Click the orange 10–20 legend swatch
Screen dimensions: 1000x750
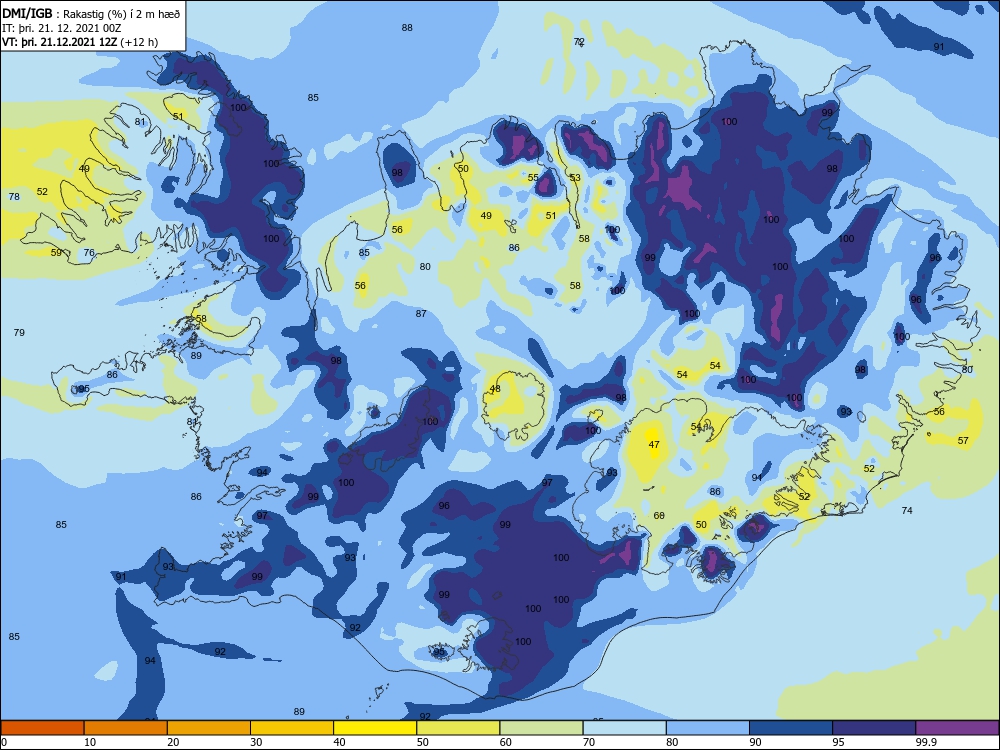pyautogui.click(x=126, y=728)
